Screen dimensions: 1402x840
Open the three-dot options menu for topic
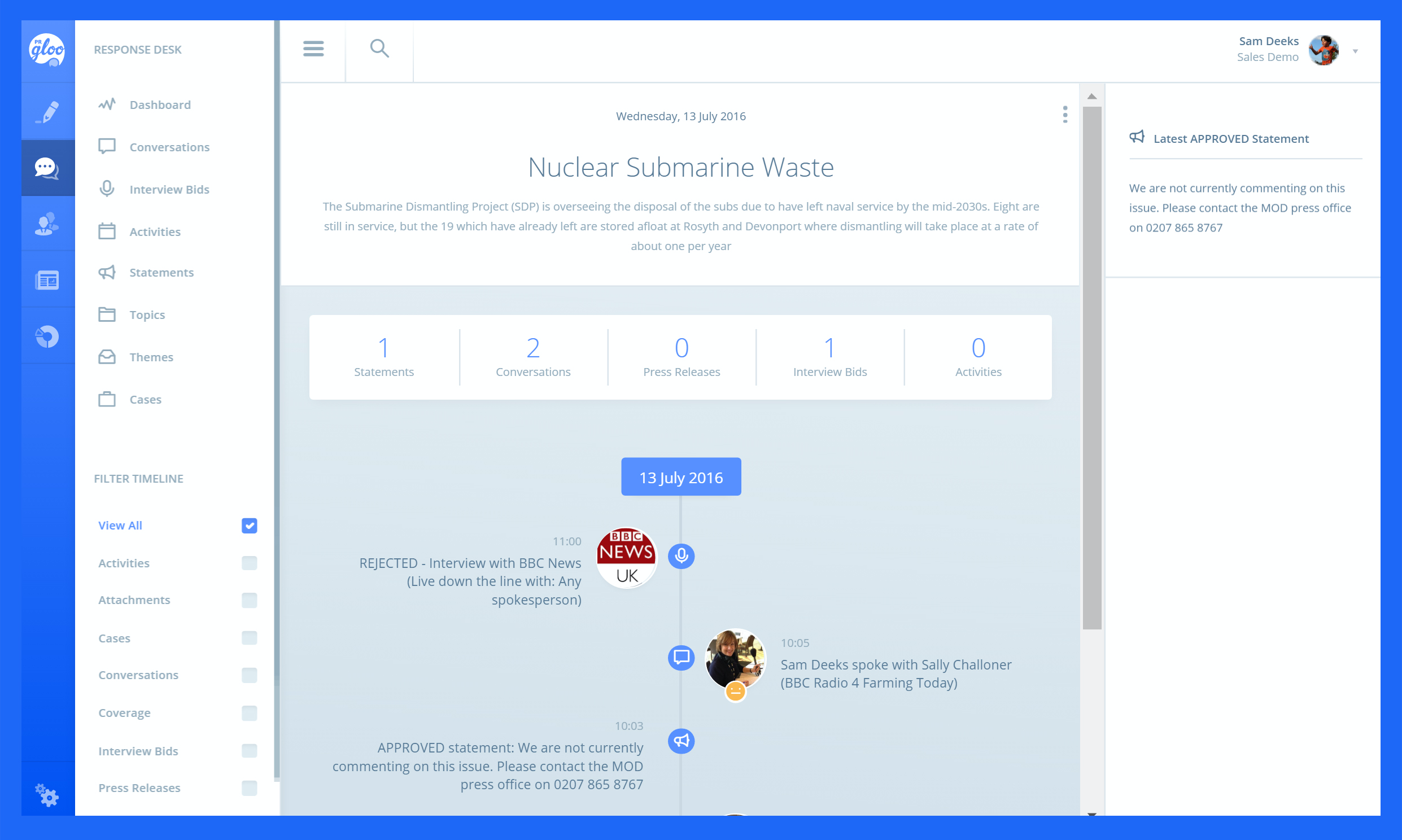[1065, 114]
